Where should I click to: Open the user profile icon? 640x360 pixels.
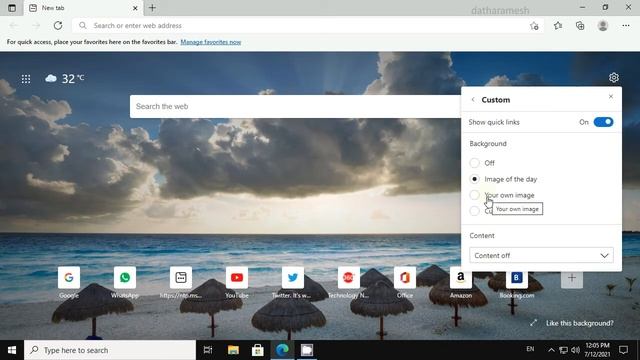point(603,26)
